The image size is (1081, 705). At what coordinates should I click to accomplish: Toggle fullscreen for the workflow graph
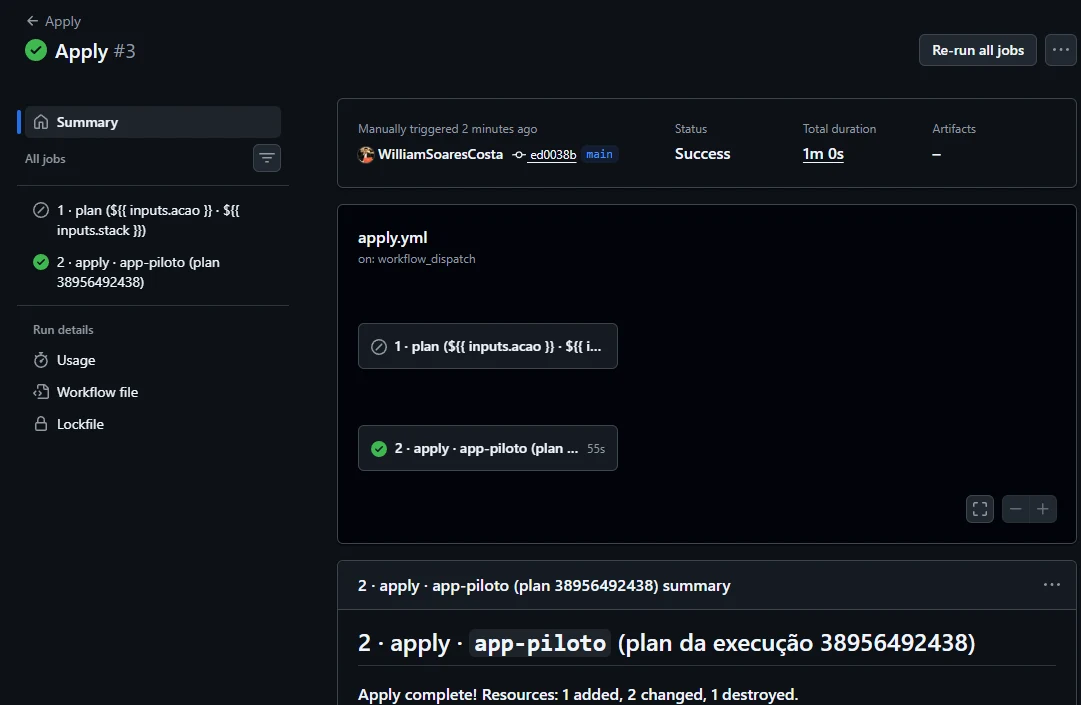tap(980, 509)
